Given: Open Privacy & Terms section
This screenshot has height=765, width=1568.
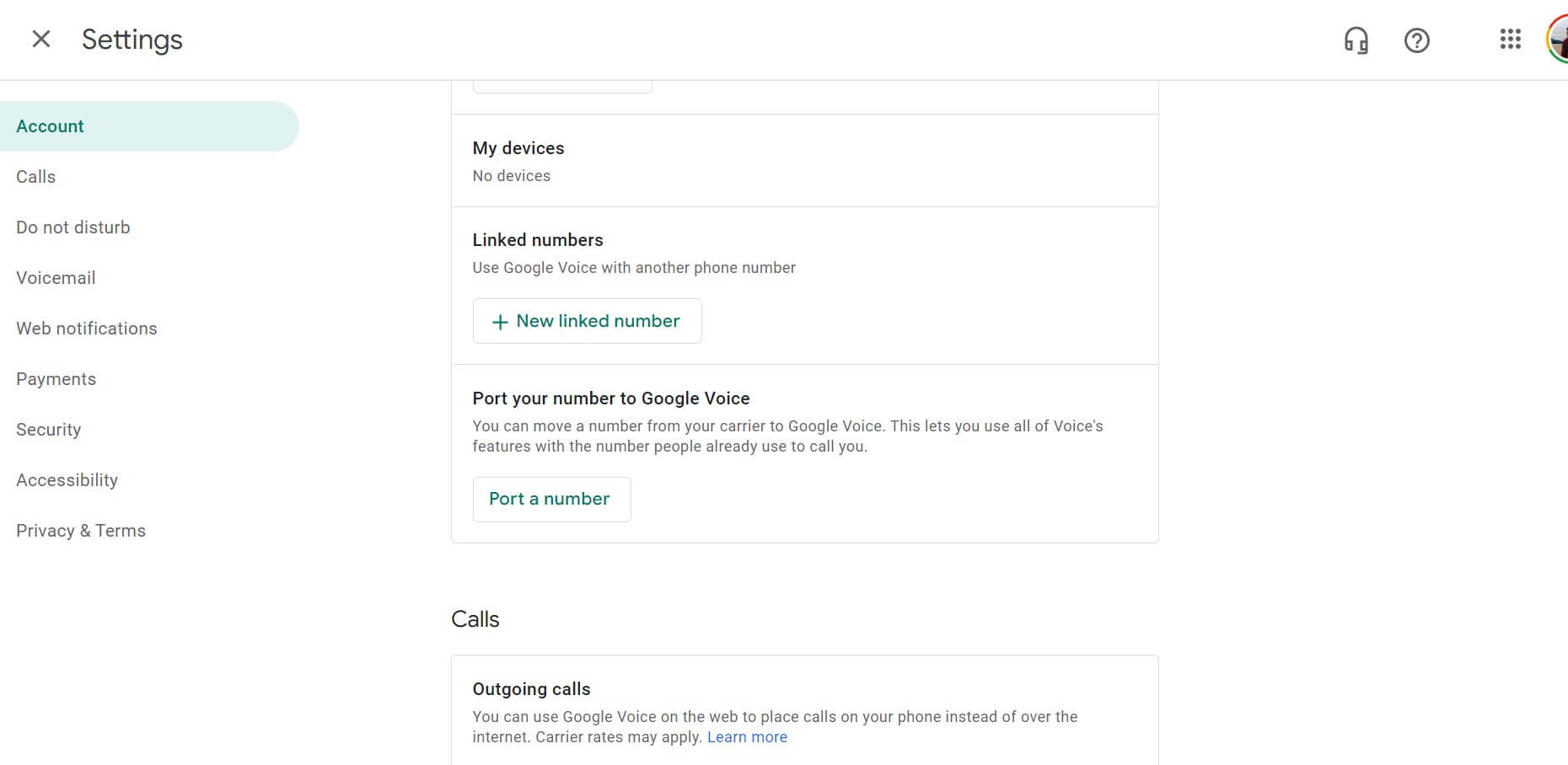Looking at the screenshot, I should [x=81, y=531].
